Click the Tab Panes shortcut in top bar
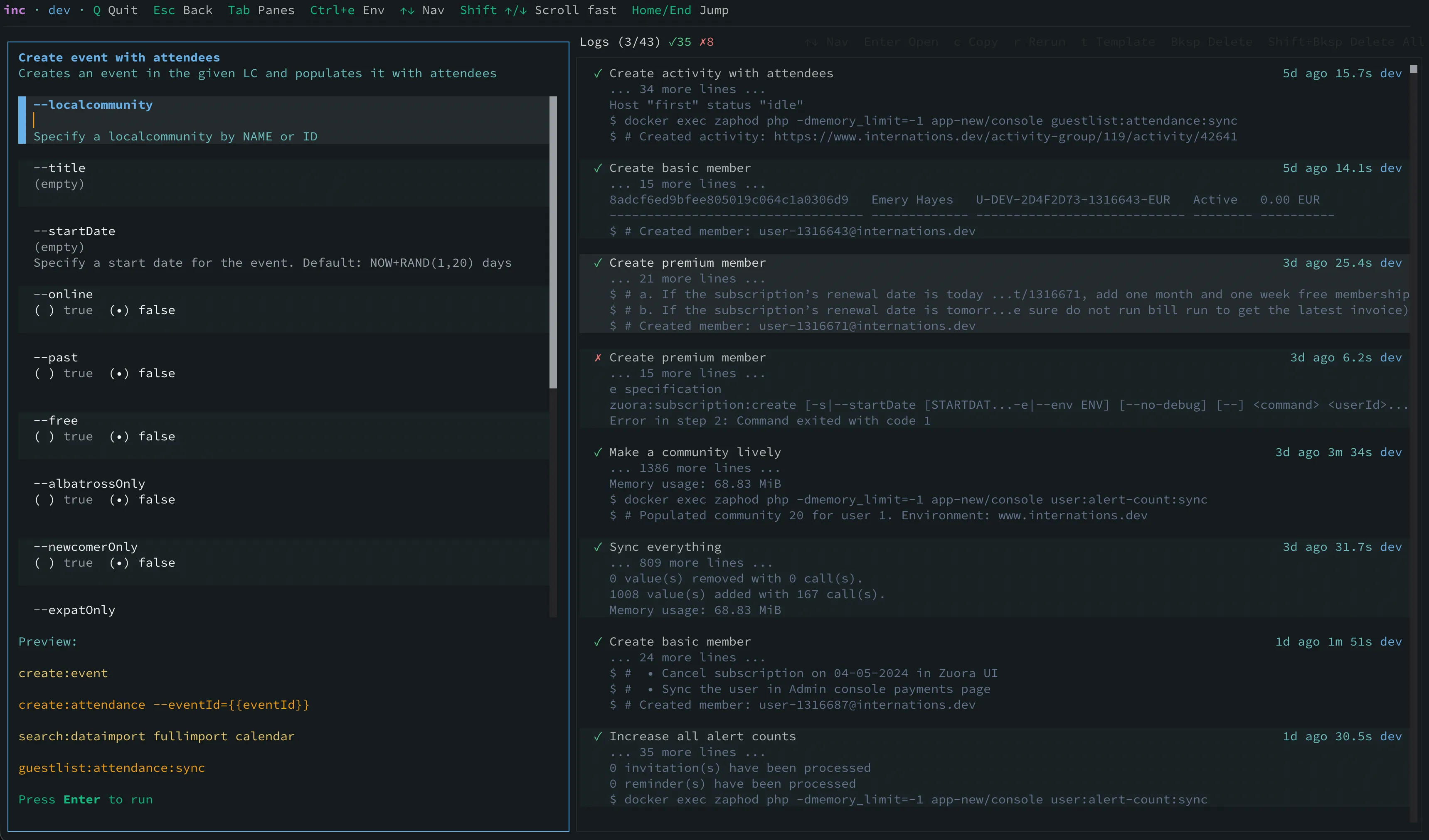 (261, 10)
